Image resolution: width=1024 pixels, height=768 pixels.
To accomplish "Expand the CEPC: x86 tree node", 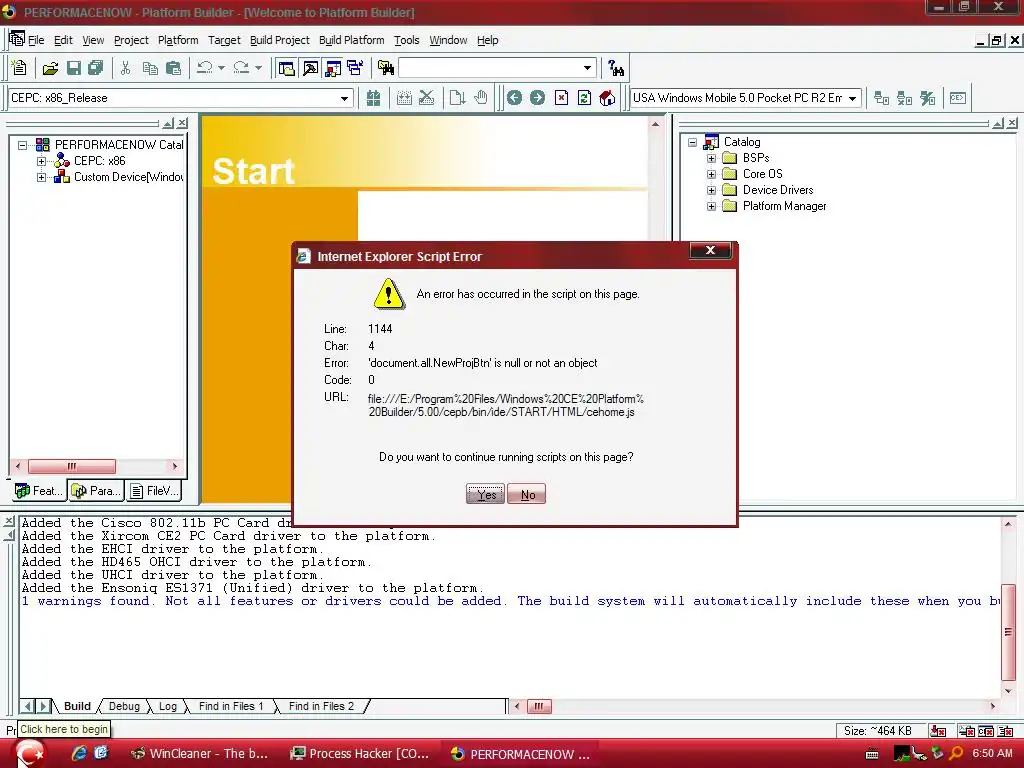I will (41, 161).
